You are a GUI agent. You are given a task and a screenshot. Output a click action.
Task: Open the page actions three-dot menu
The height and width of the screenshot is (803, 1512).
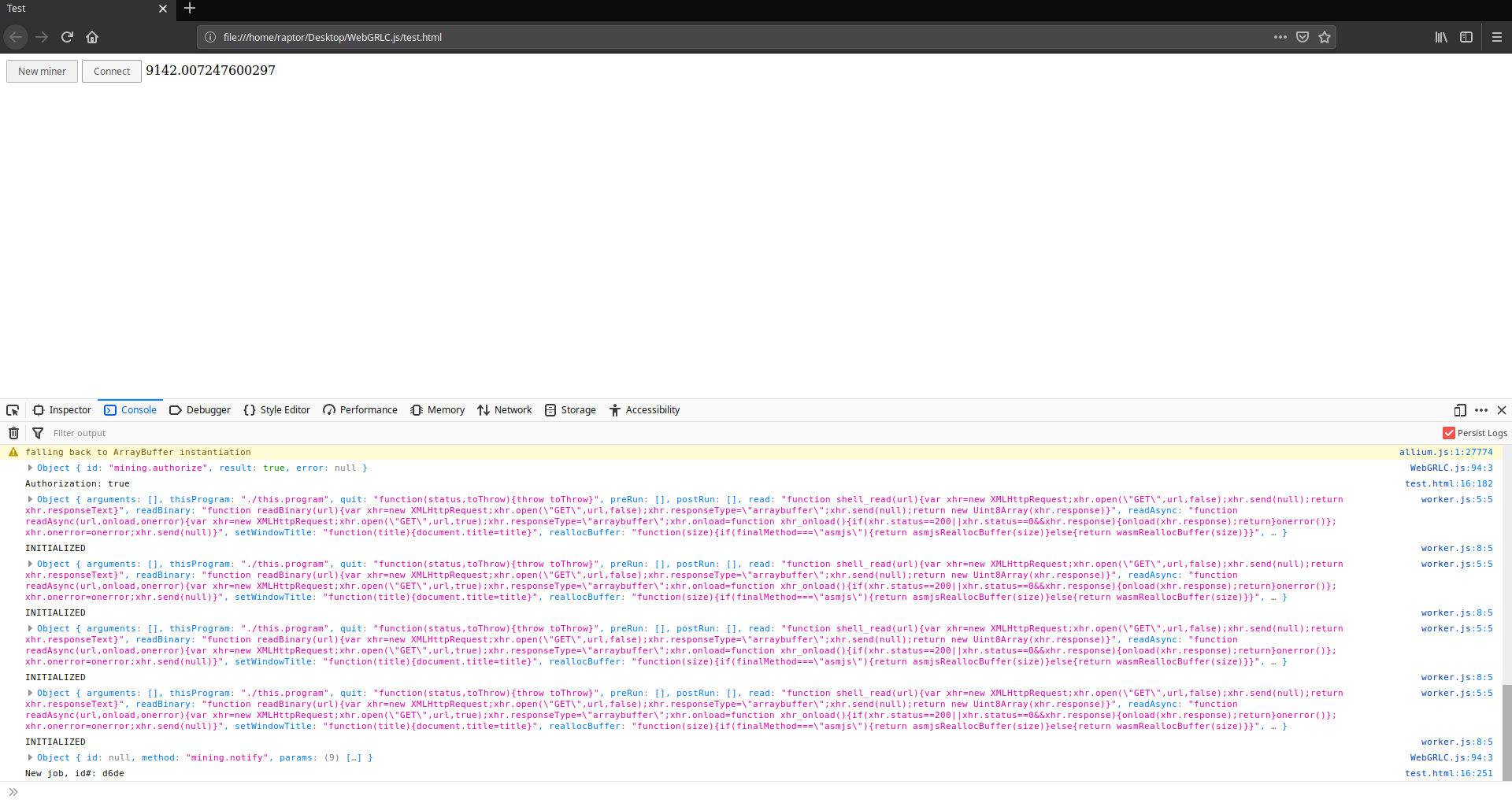click(x=1280, y=37)
